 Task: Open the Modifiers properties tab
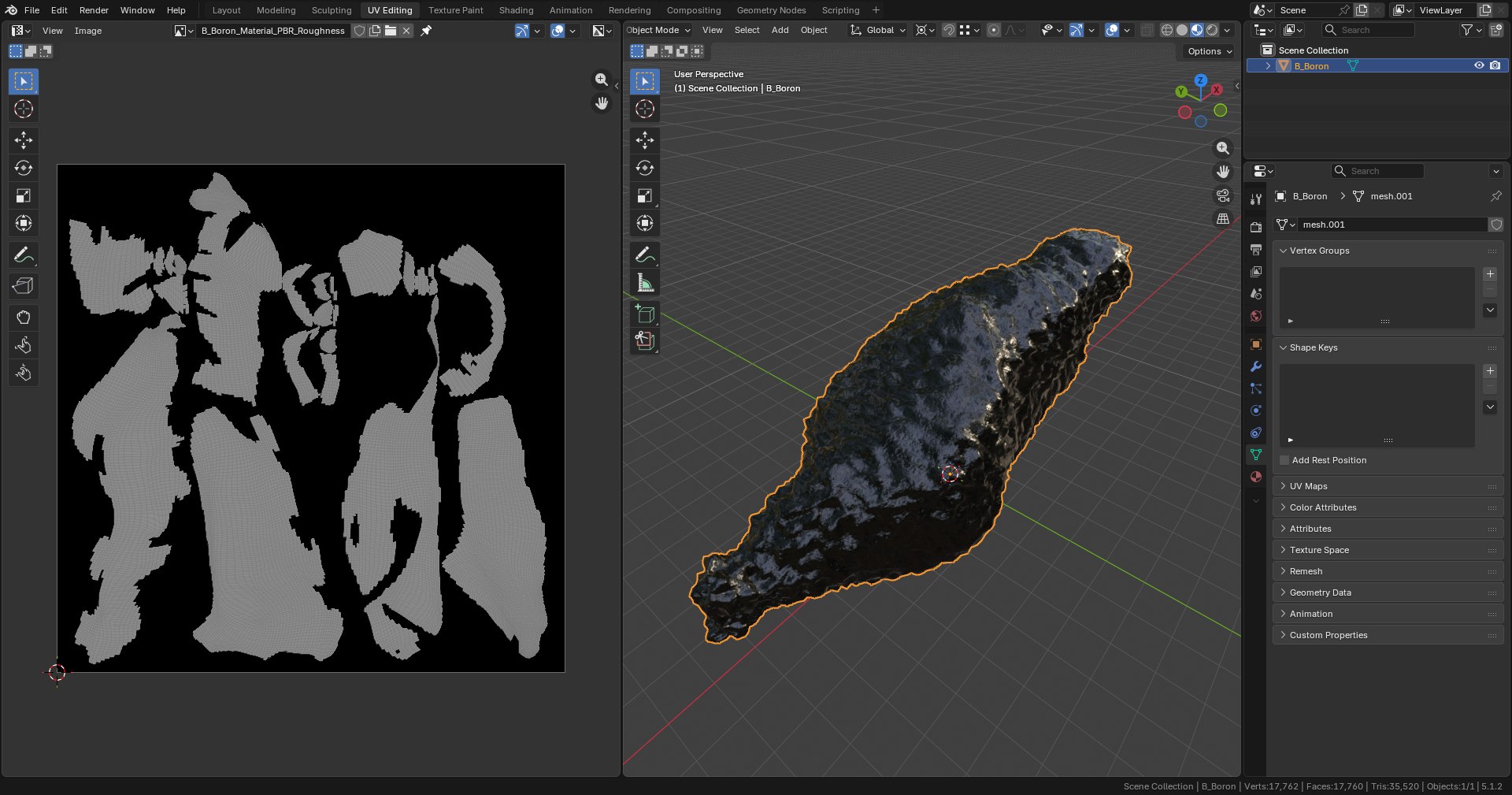1256,366
